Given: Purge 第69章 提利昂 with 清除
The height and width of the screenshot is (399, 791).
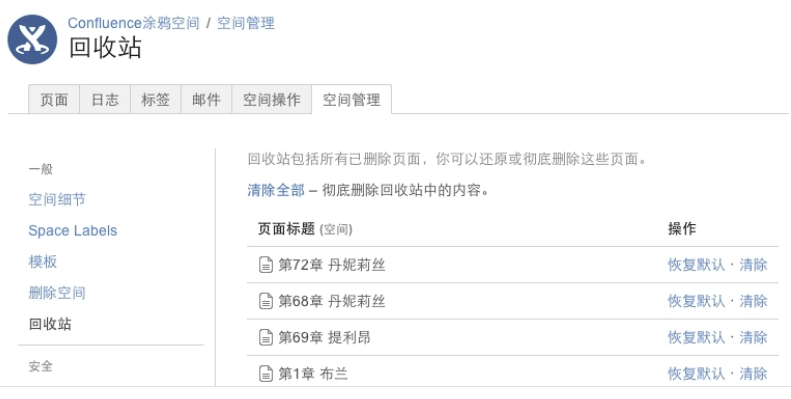Looking at the screenshot, I should click(753, 337).
